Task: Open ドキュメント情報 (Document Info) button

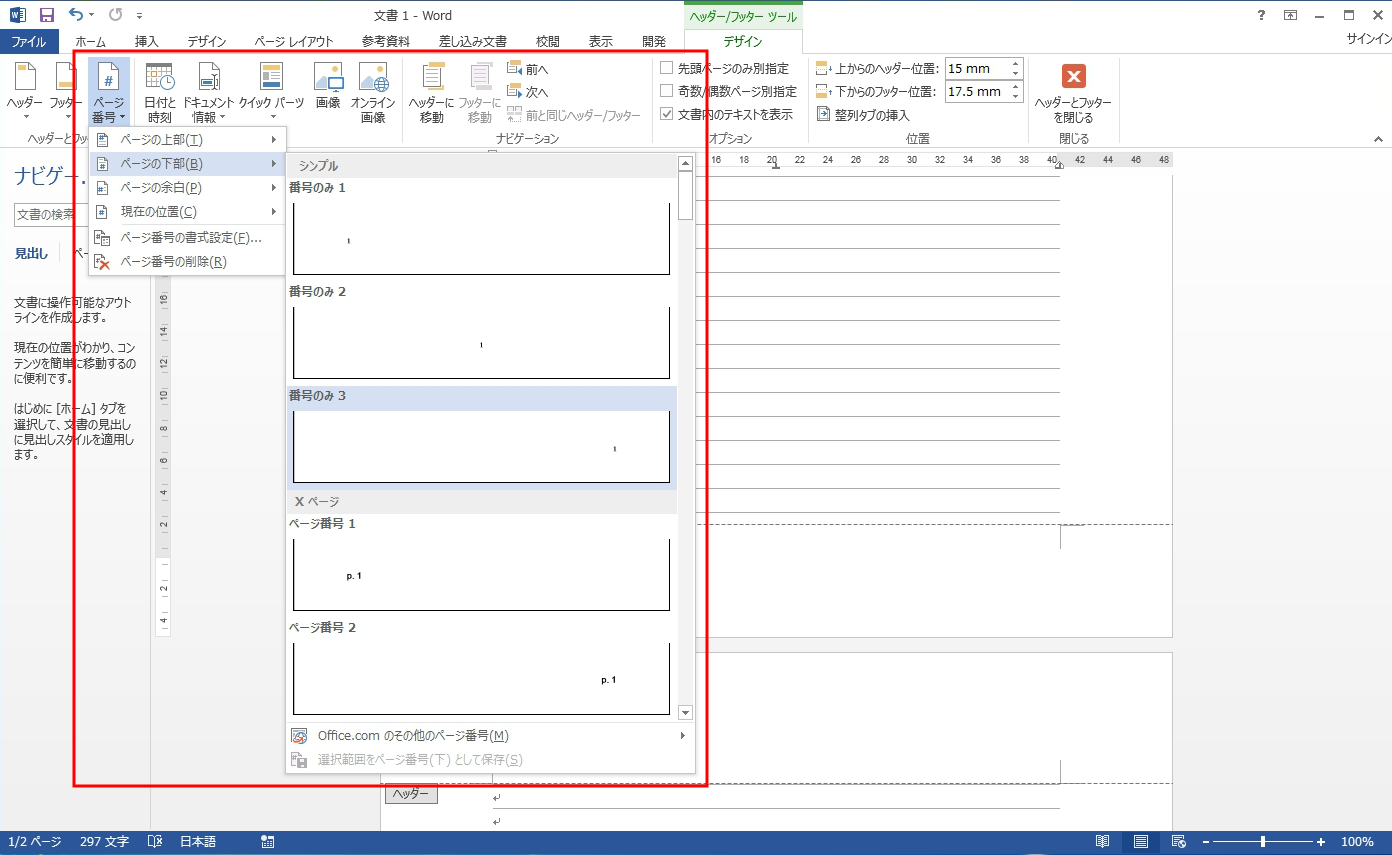Action: click(208, 92)
